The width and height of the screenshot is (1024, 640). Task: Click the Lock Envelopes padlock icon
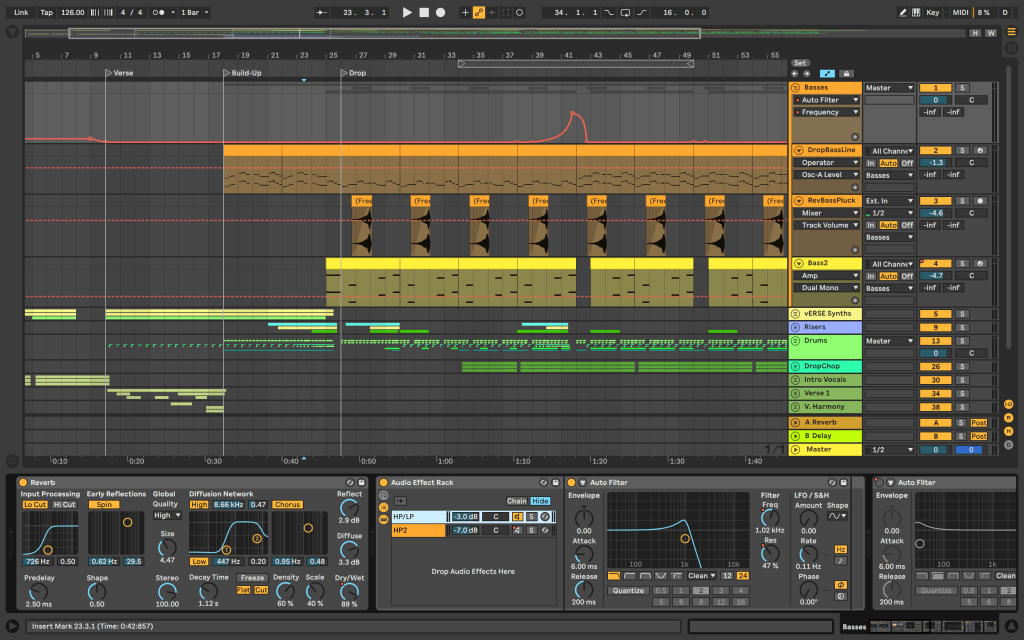(x=846, y=73)
